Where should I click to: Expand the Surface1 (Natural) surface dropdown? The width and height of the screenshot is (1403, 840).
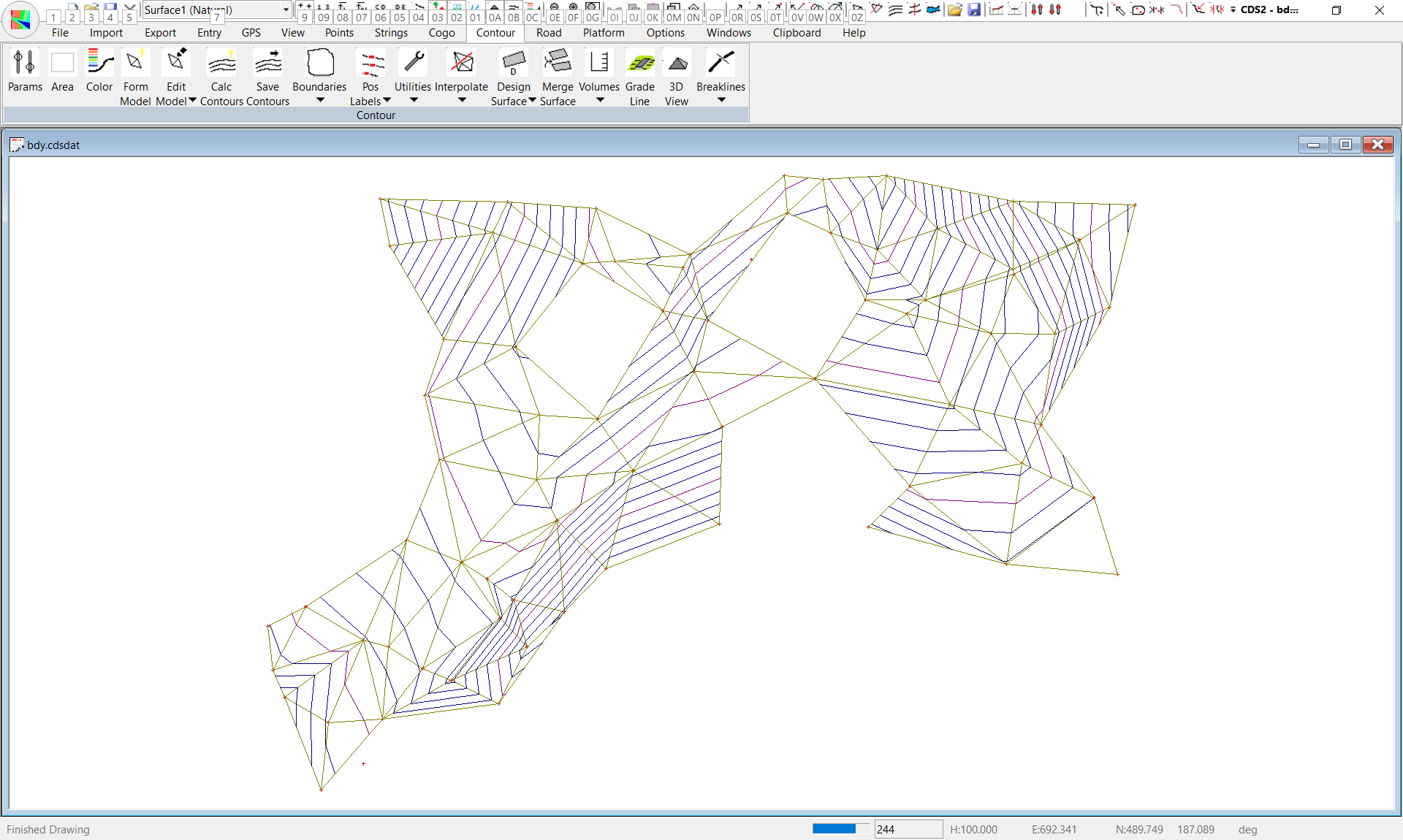click(286, 9)
